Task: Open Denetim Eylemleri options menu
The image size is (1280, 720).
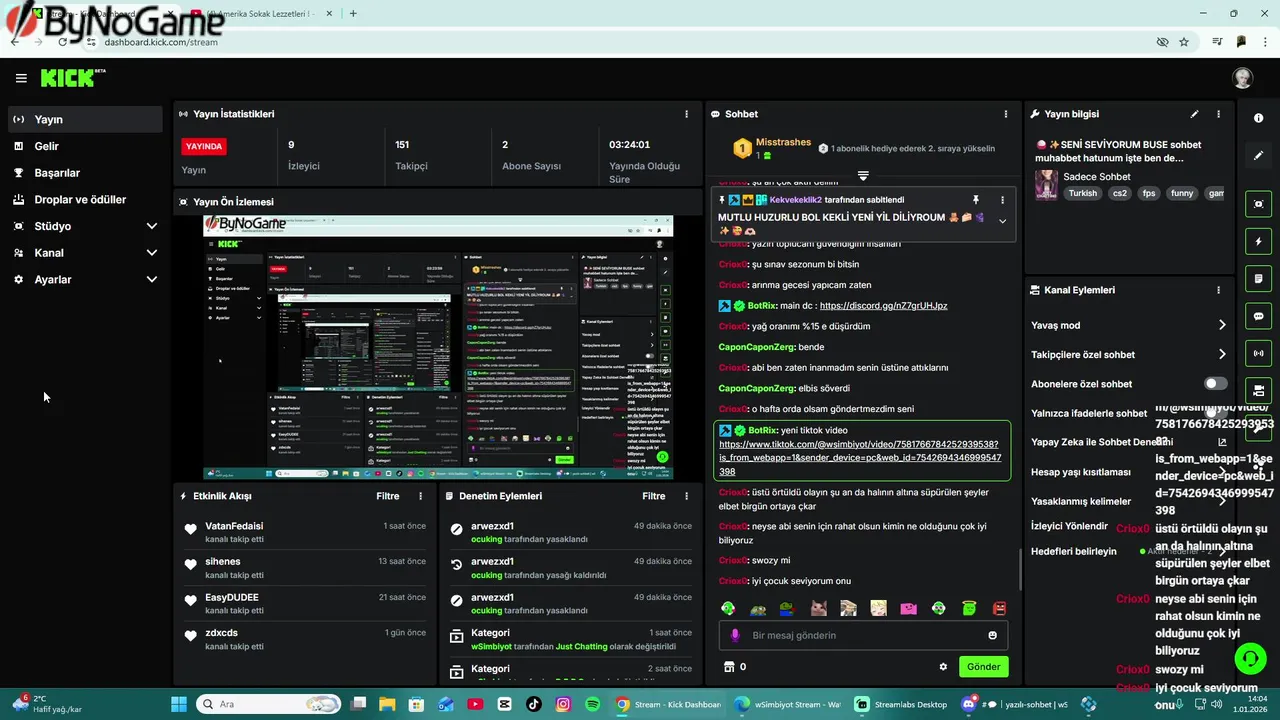Action: click(x=686, y=496)
